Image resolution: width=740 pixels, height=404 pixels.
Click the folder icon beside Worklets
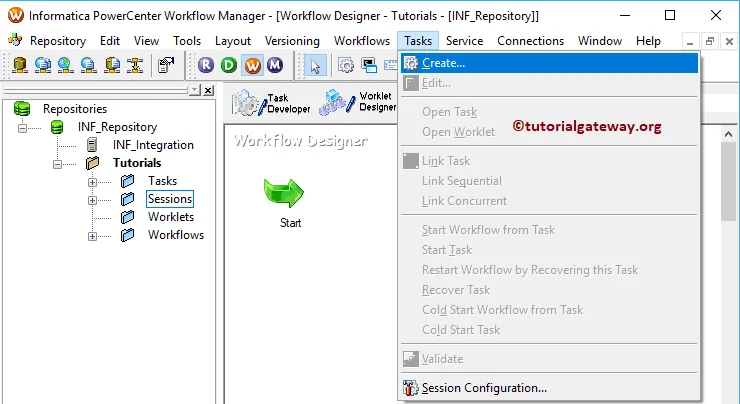point(127,217)
